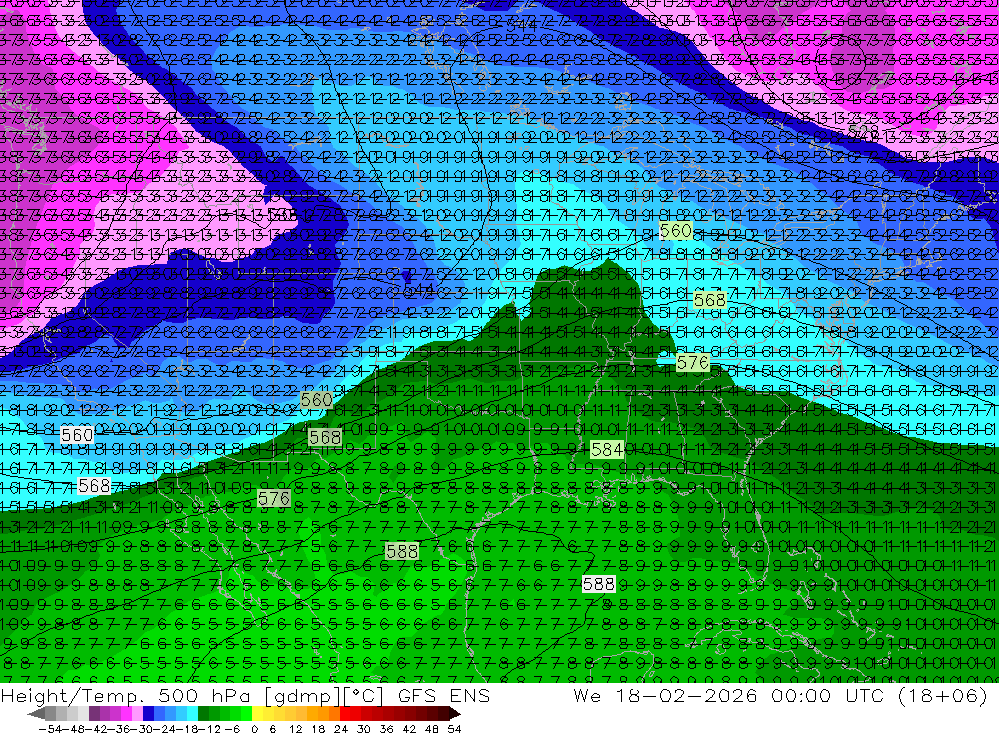The height and width of the screenshot is (733, 1000).
Task: Click the left gray arrow end of color scale
Action: [x=36, y=713]
